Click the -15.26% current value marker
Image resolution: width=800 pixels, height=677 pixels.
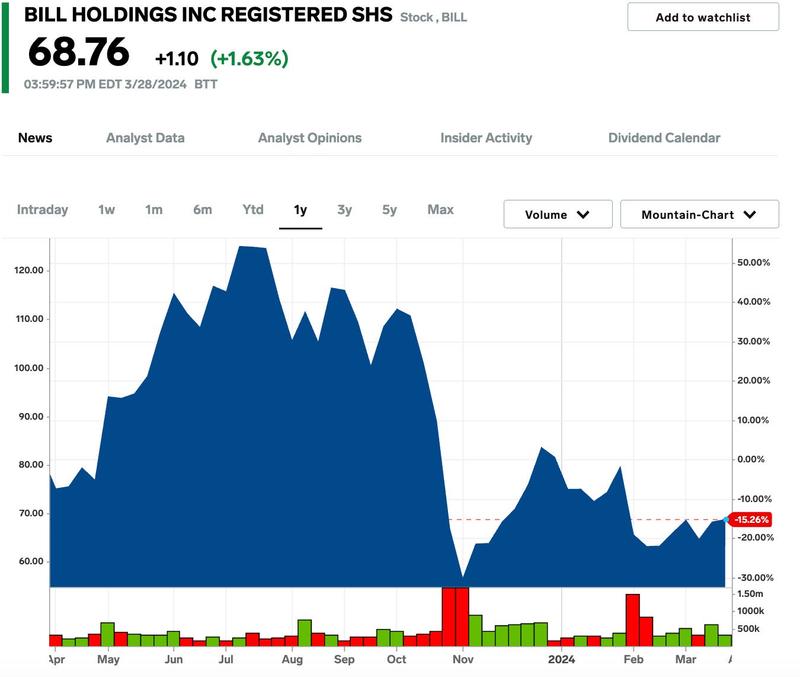pos(750,519)
